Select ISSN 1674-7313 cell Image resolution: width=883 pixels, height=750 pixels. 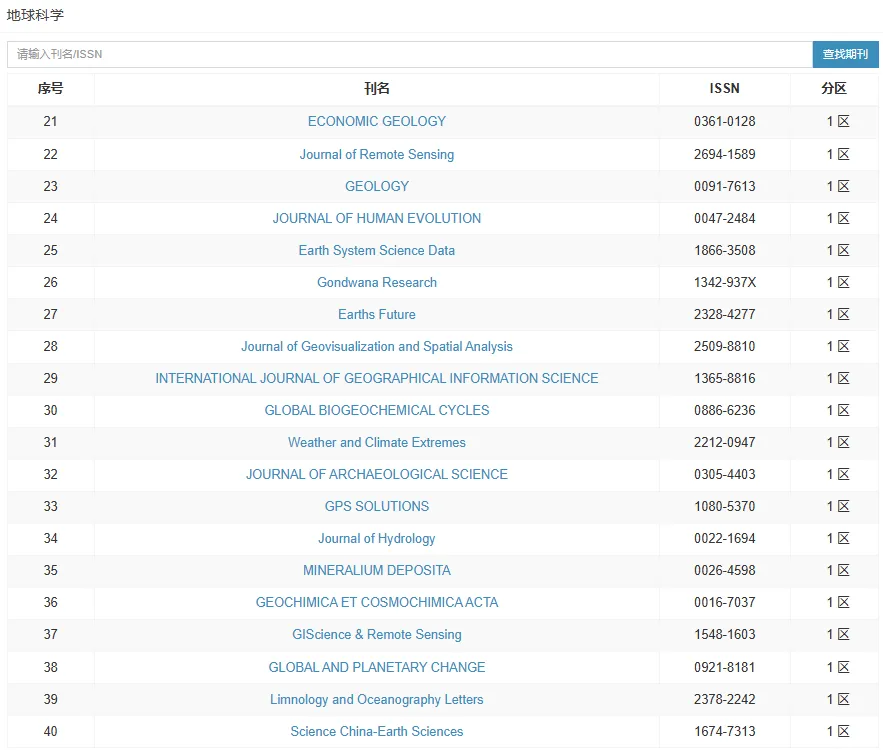click(725, 731)
